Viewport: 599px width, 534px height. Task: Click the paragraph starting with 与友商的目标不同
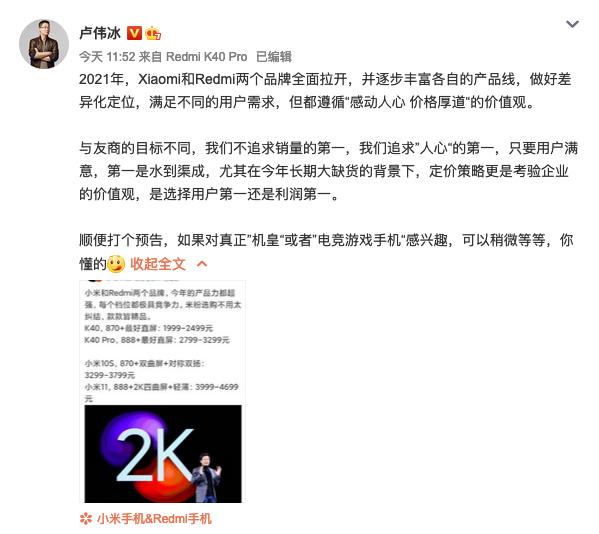[329, 171]
